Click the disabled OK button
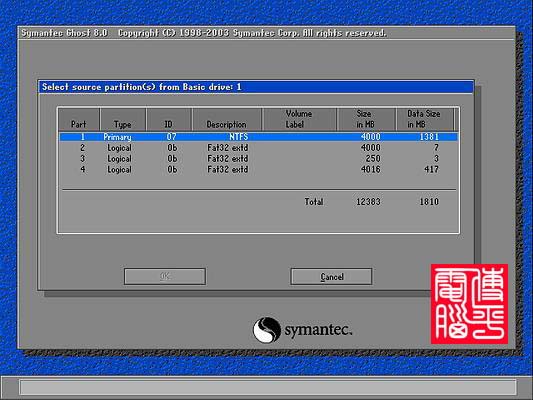Image resolution: width=533 pixels, height=400 pixels. coord(165,276)
